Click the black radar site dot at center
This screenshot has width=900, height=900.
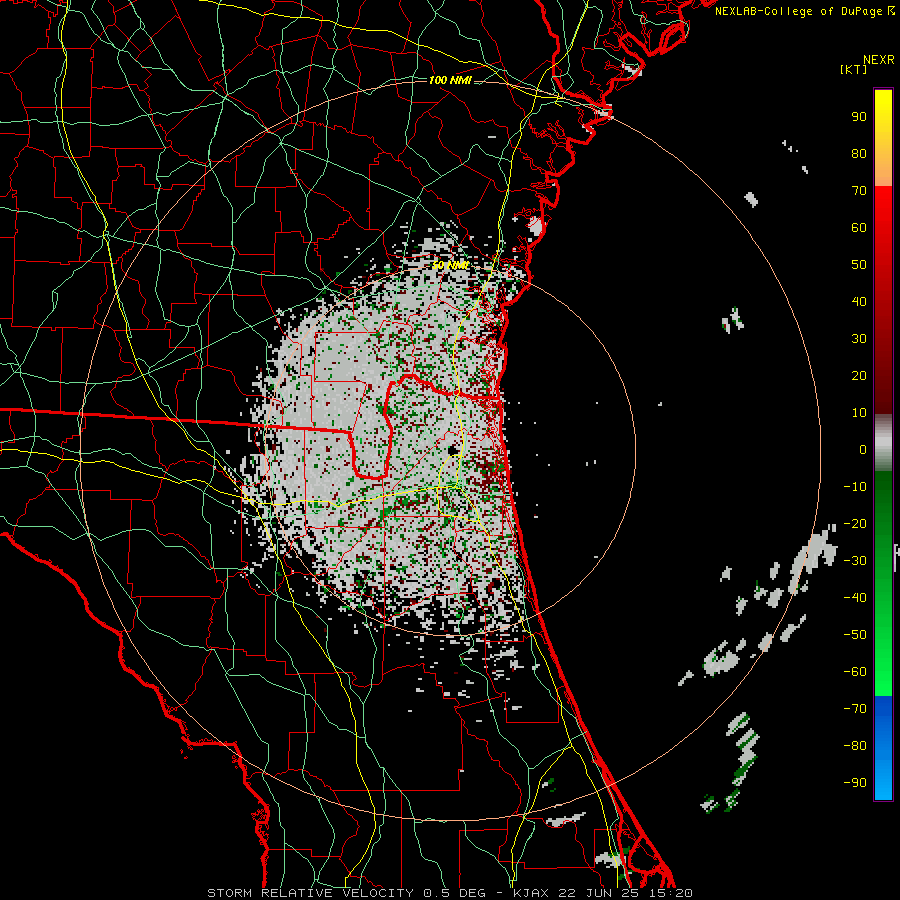coord(452,449)
